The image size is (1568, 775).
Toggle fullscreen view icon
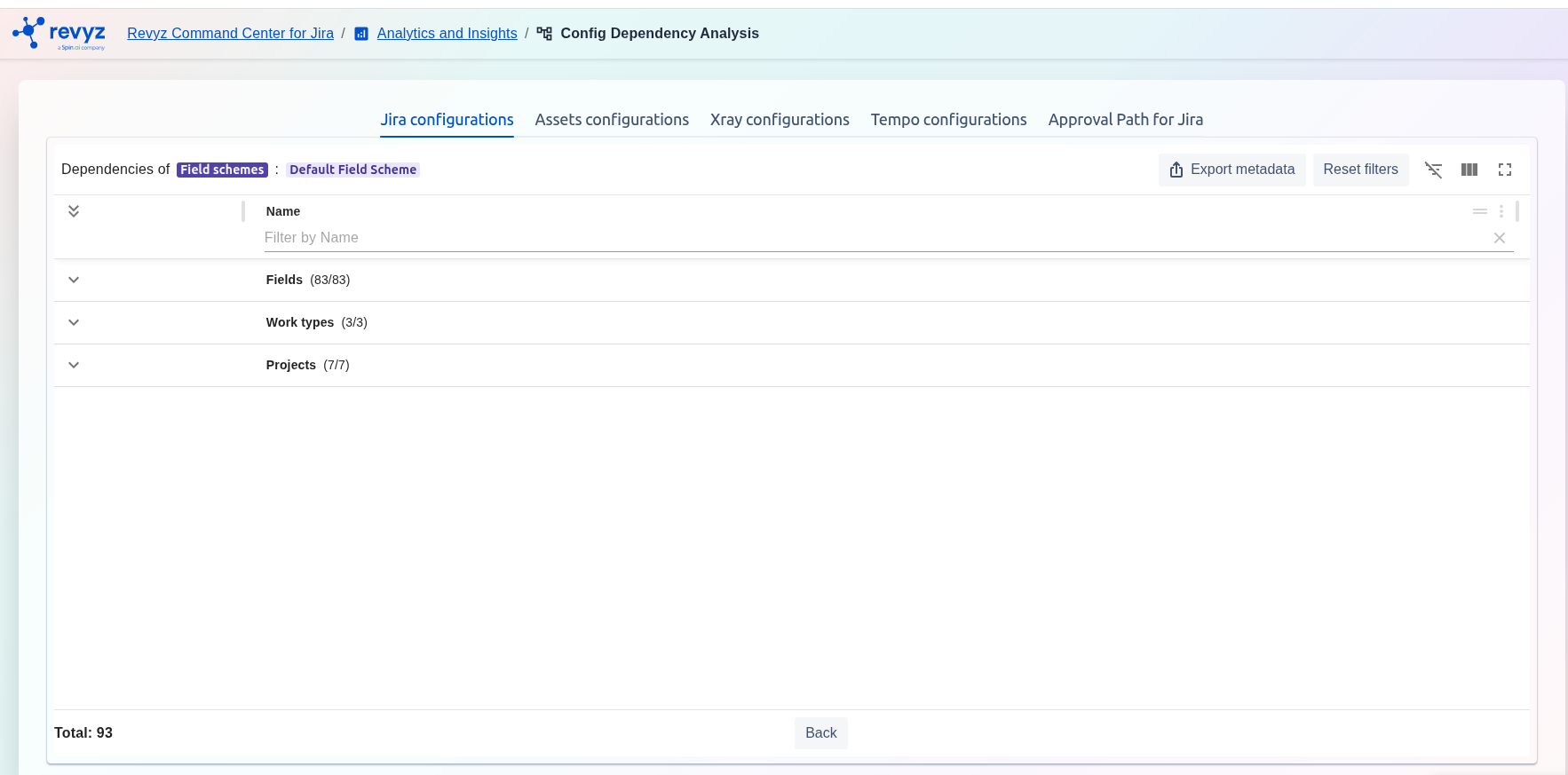(x=1505, y=170)
